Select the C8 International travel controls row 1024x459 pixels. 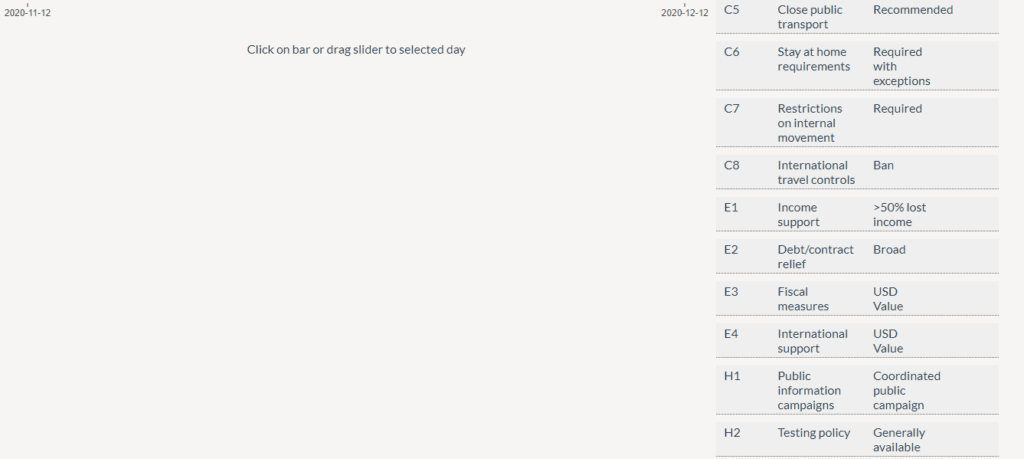(857, 172)
